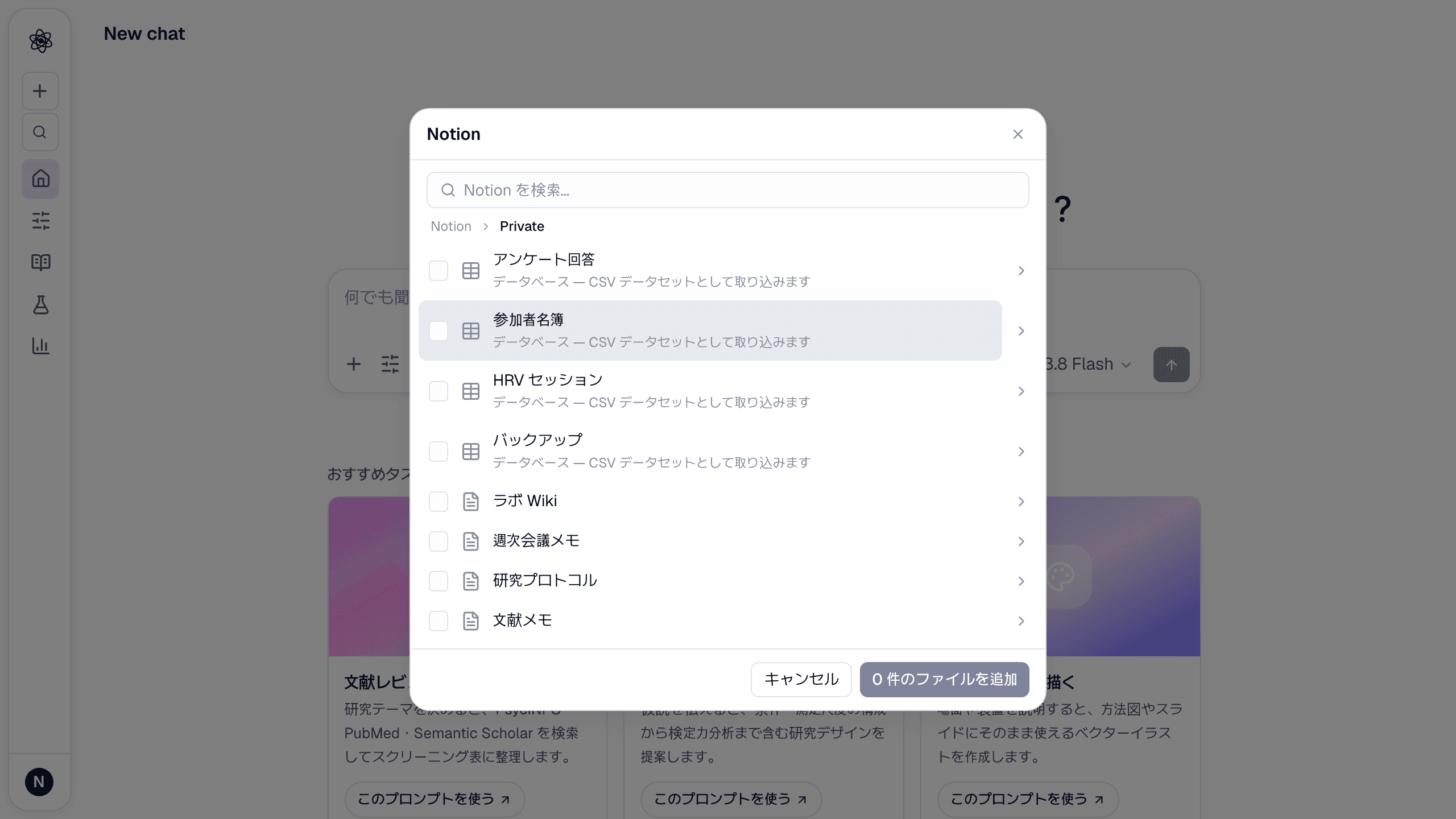This screenshot has width=1456, height=819.
Task: Click the table icon beside アンケート回答
Action: coord(471,271)
